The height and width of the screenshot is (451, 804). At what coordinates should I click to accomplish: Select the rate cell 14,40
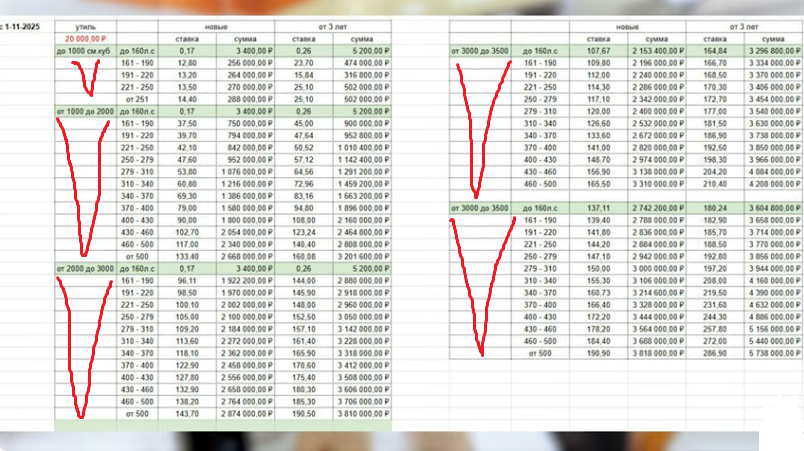[187, 99]
